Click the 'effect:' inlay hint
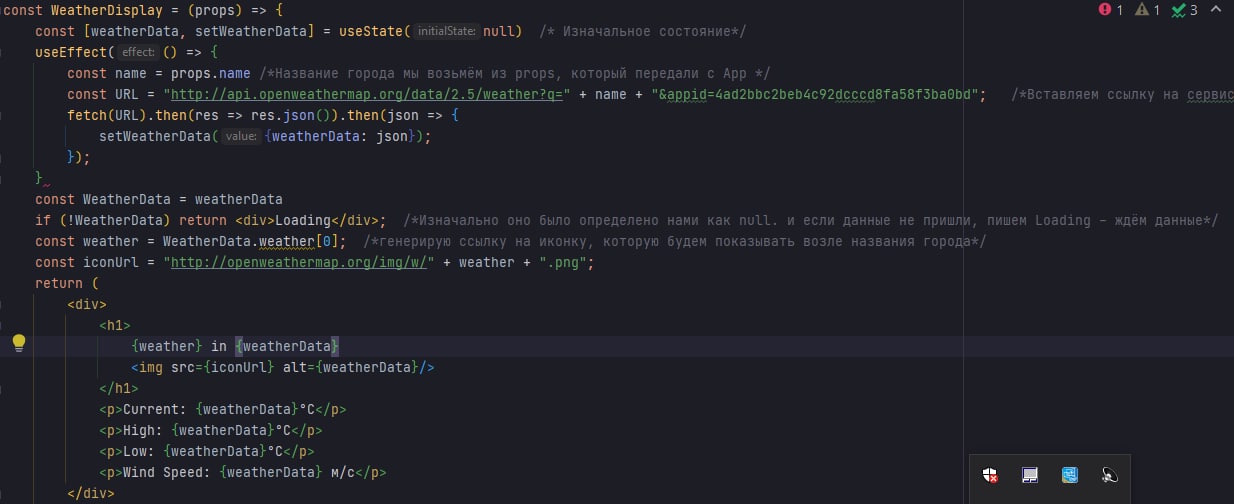The width and height of the screenshot is (1234, 504). (x=139, y=52)
